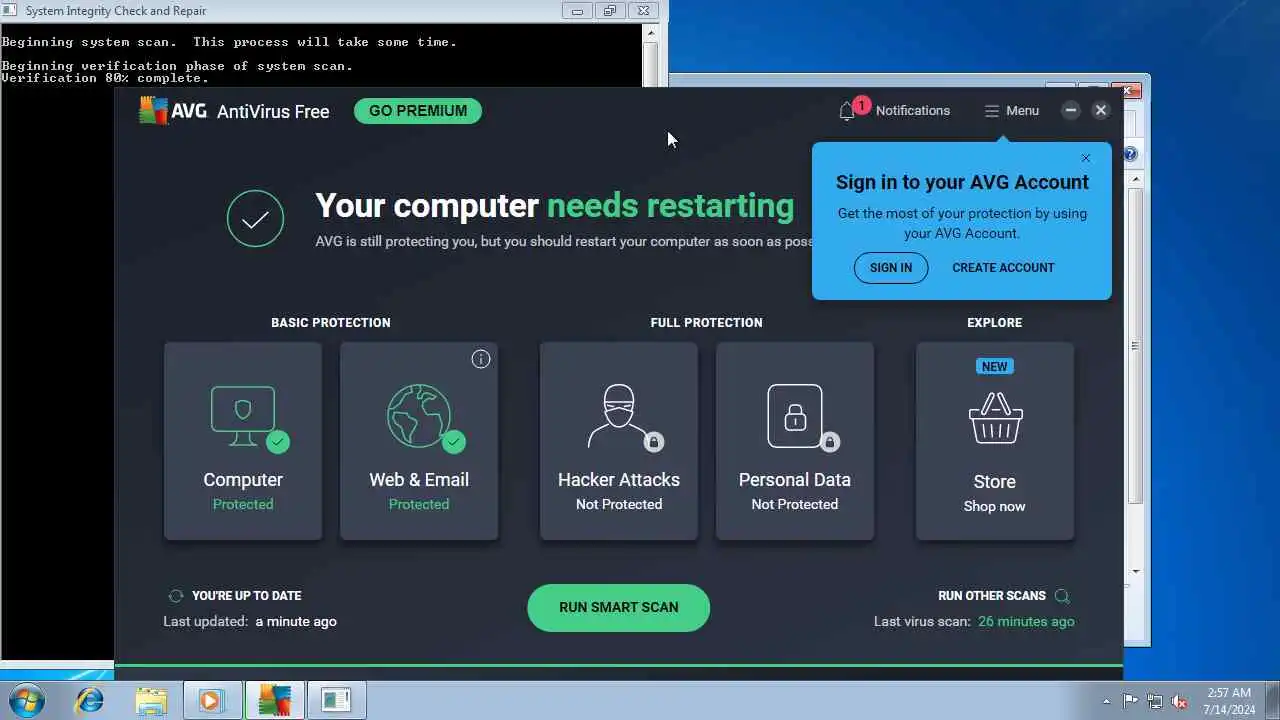Click the '26 minutes ago' last scan text

coord(1026,622)
